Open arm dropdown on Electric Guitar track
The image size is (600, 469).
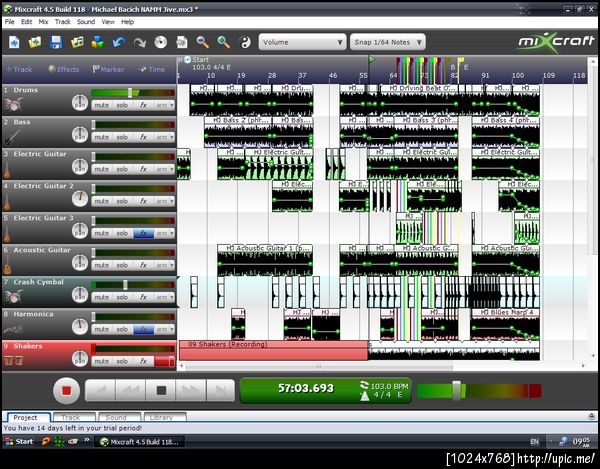(x=172, y=169)
